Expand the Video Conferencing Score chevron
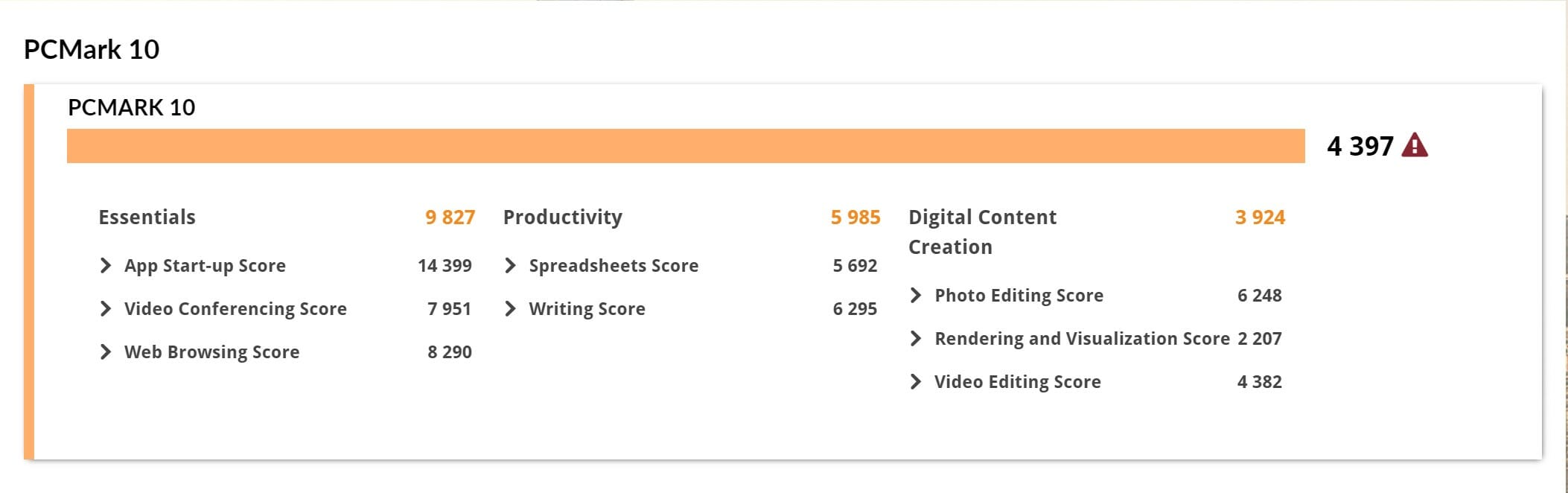The height and width of the screenshot is (493, 1568). (x=106, y=309)
